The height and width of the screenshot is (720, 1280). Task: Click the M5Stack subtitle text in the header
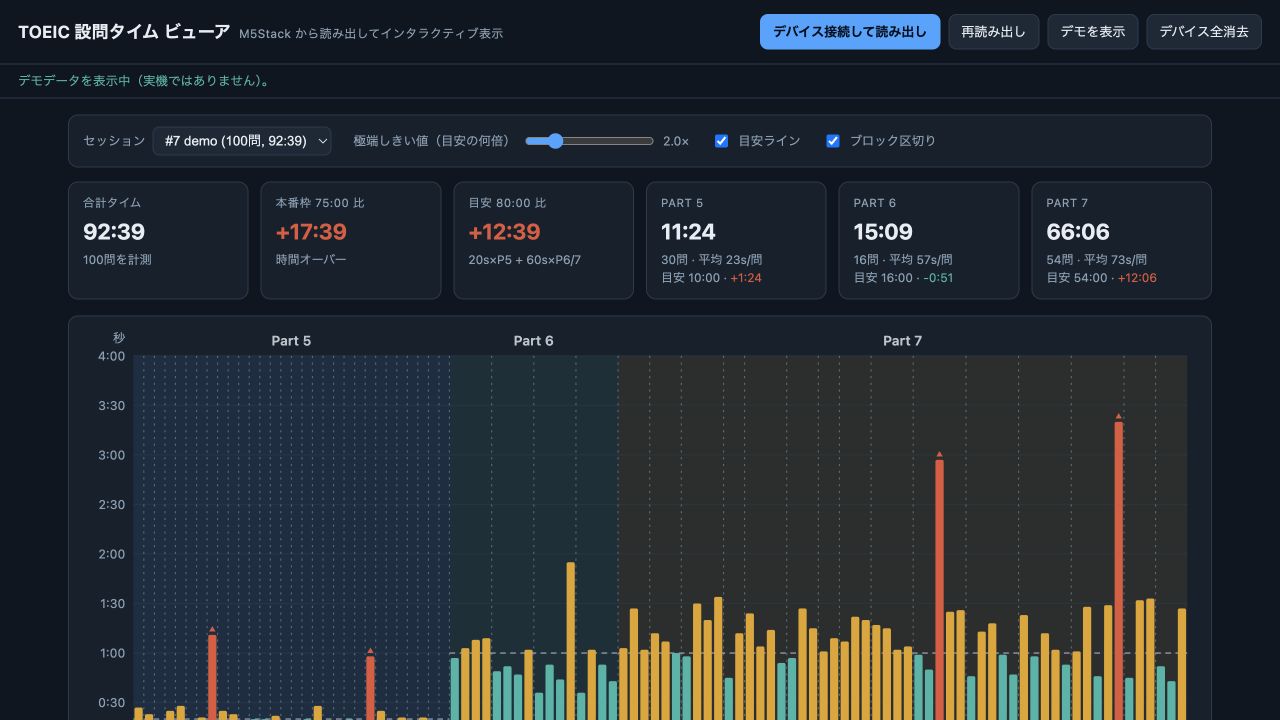coord(371,33)
